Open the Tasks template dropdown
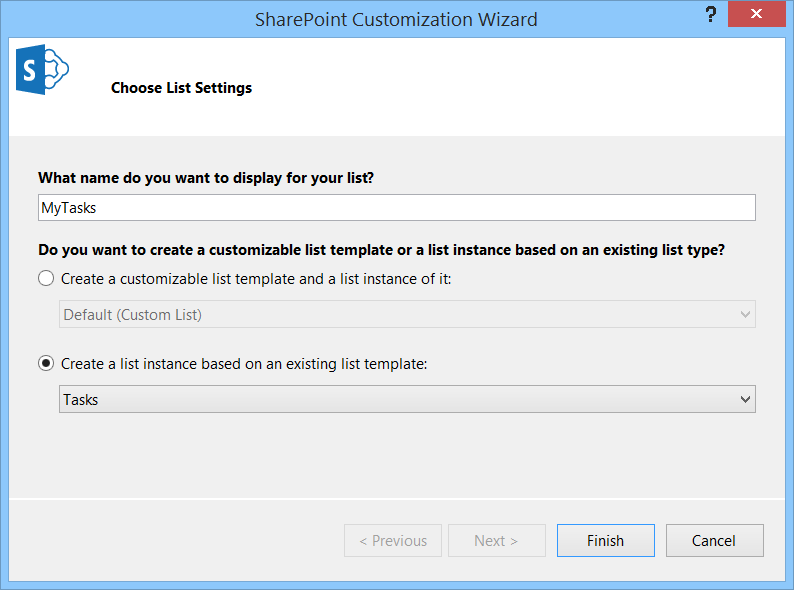The width and height of the screenshot is (794, 590). click(x=407, y=400)
